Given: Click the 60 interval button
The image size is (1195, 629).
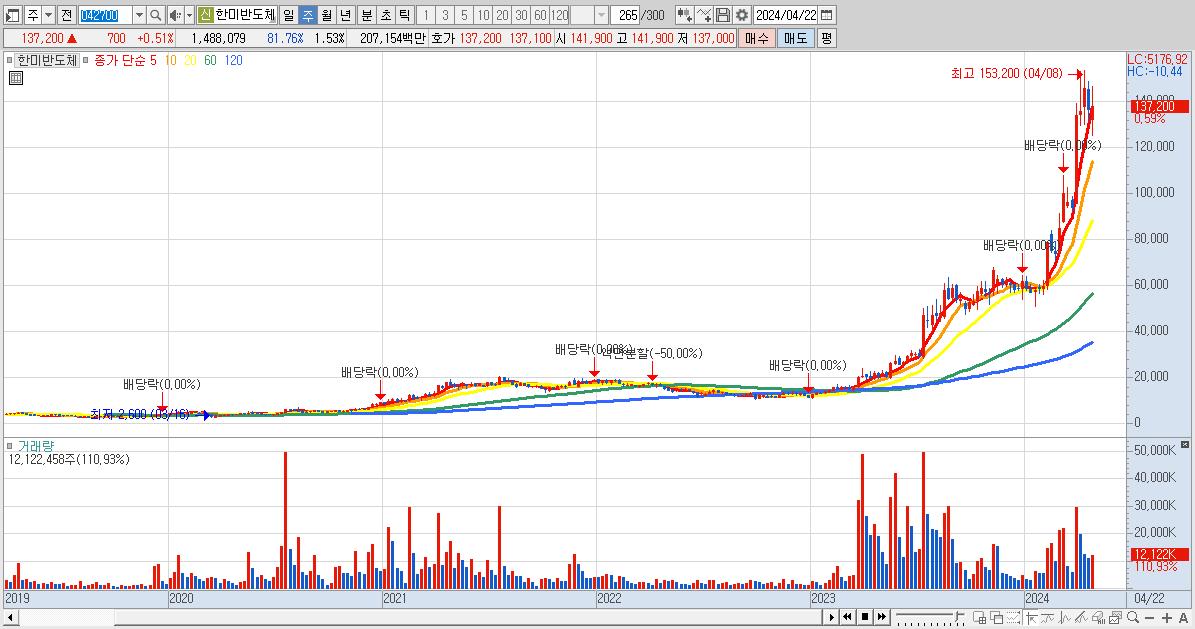Looking at the screenshot, I should pyautogui.click(x=540, y=15).
